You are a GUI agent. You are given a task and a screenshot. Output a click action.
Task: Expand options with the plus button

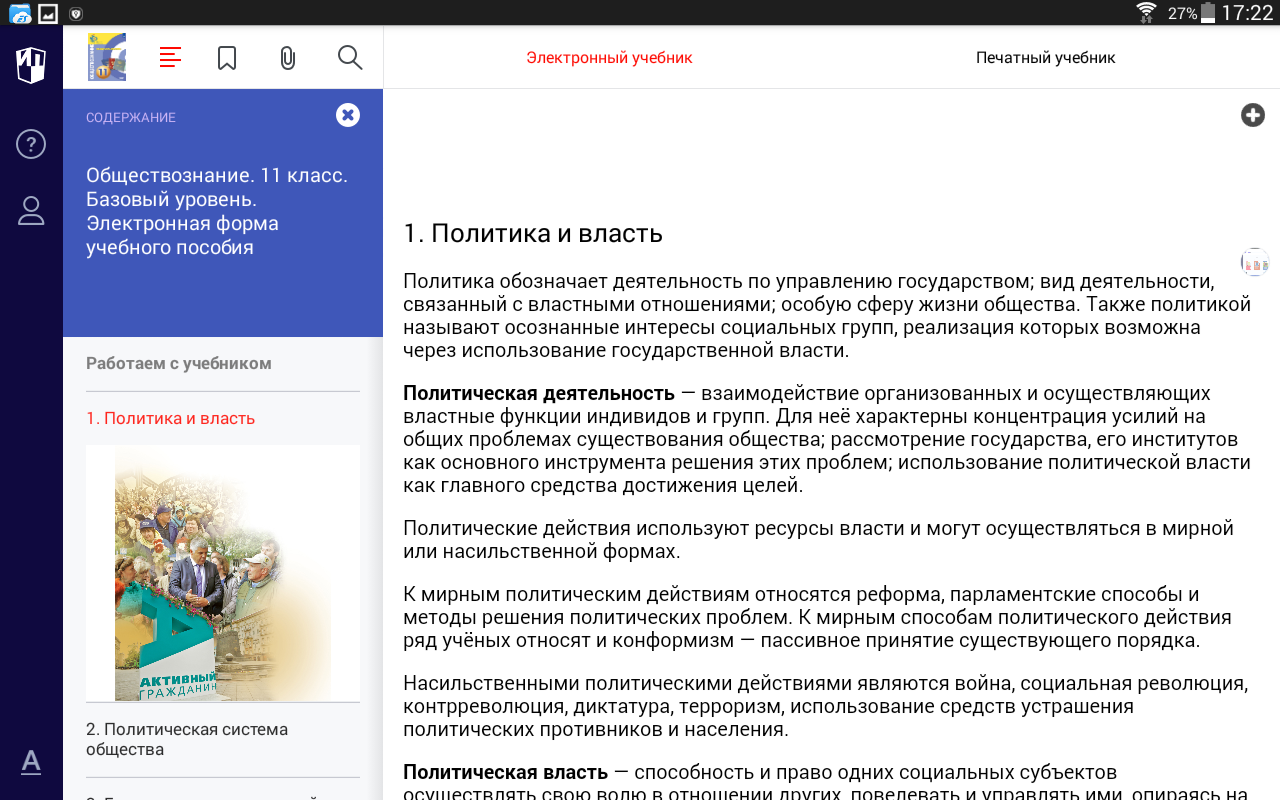pyautogui.click(x=1253, y=115)
